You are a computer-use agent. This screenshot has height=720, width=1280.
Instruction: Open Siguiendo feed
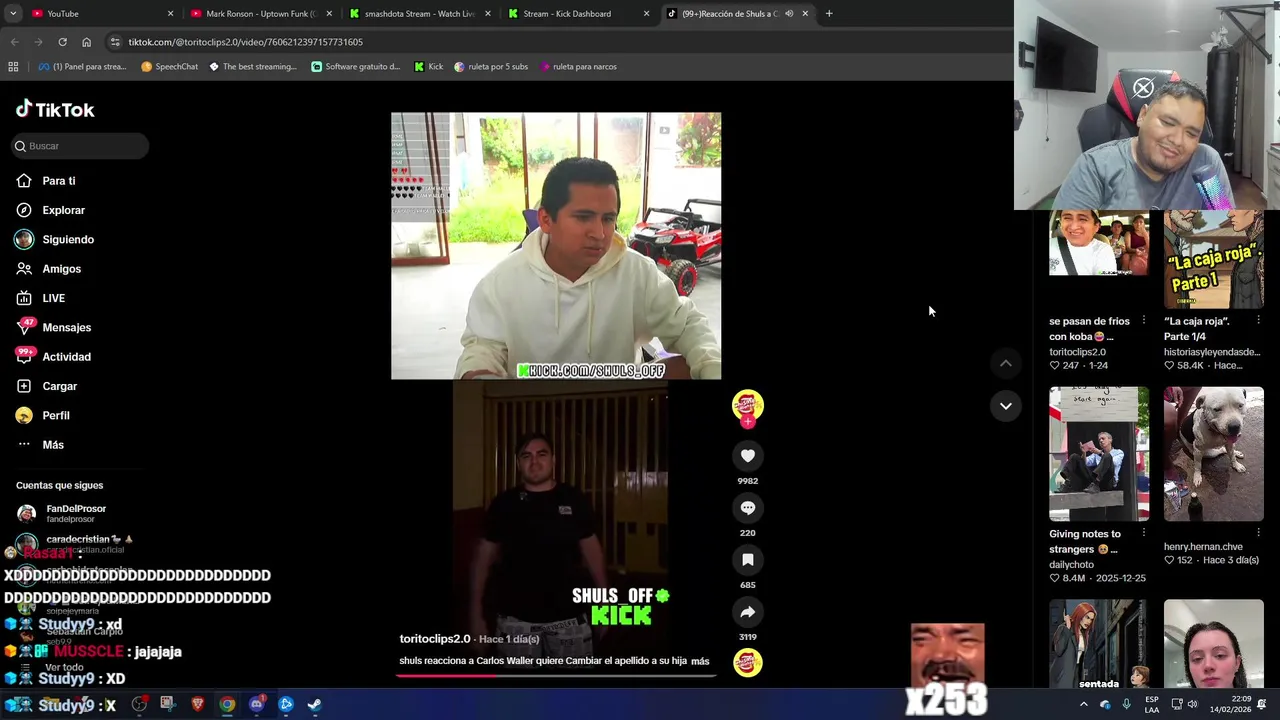tap(55, 239)
